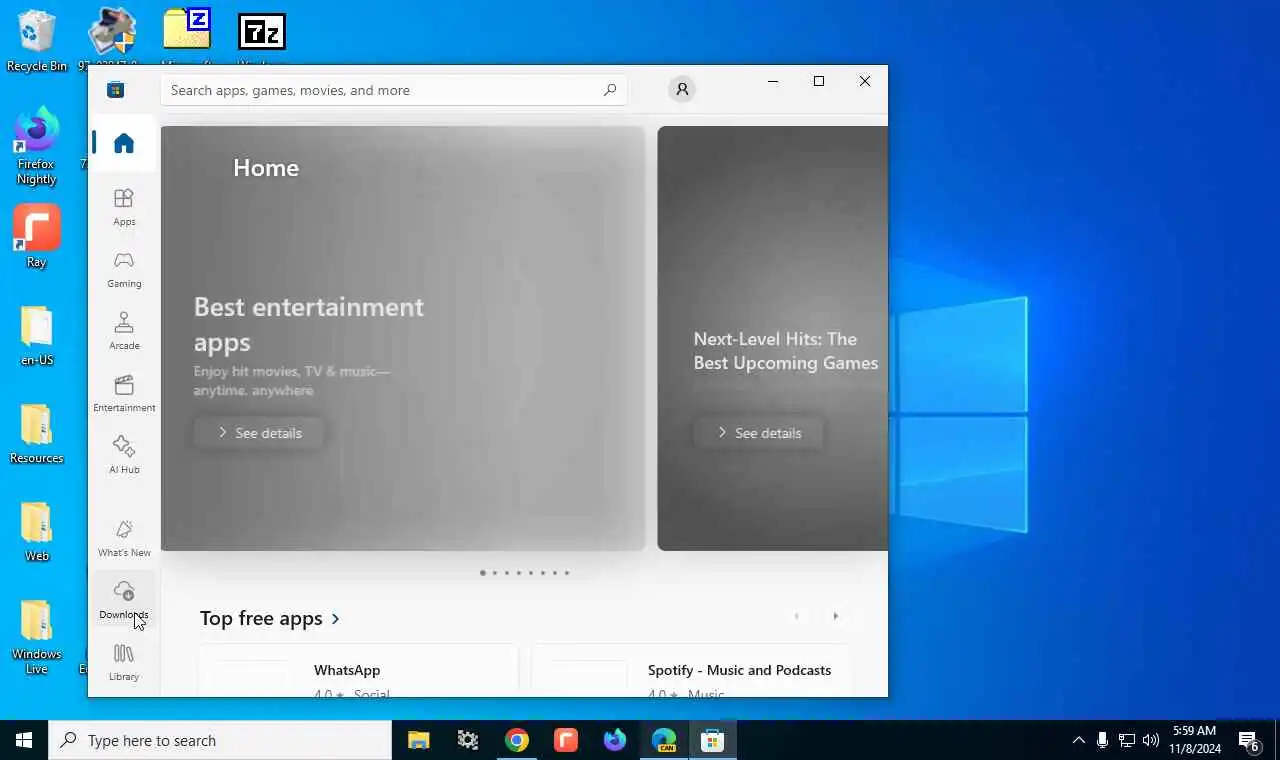This screenshot has height=760, width=1280.
Task: Show next Top free apps page arrow
Action: (836, 616)
